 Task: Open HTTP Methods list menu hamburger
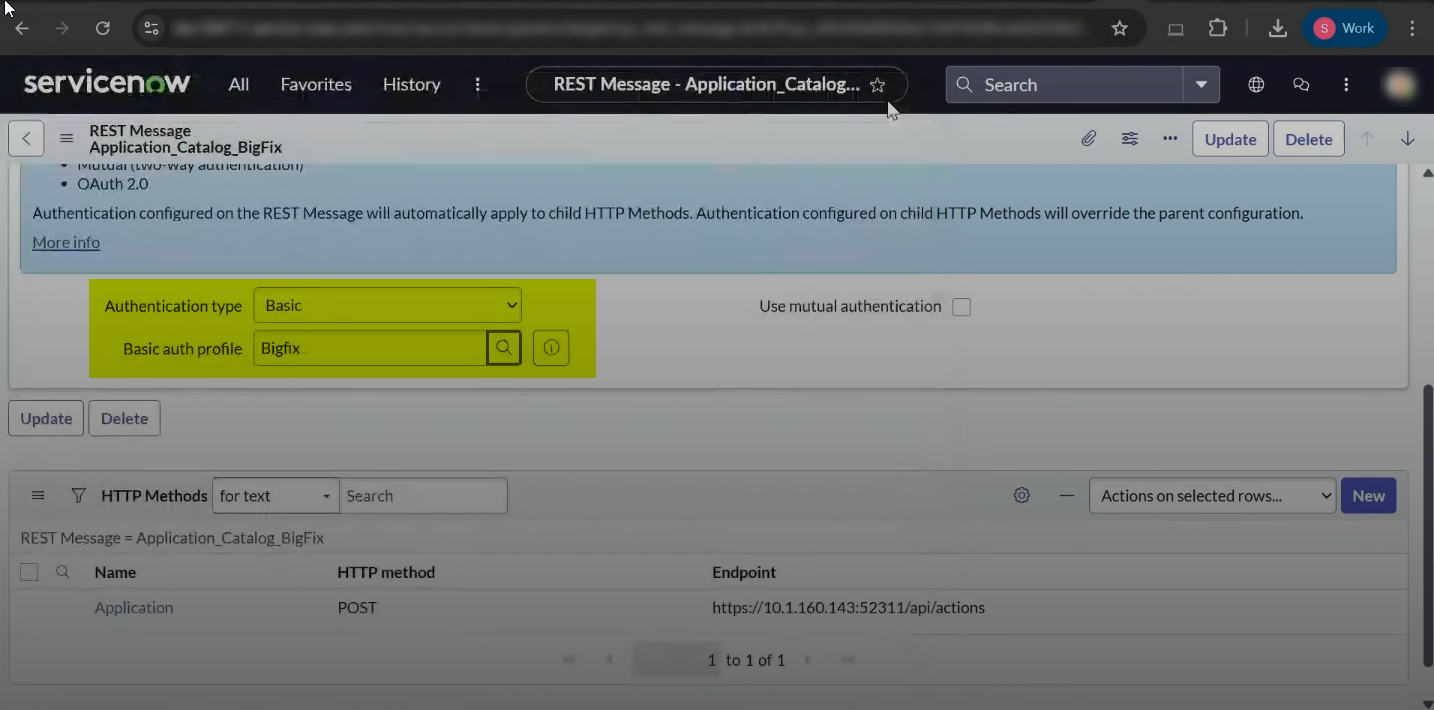[38, 495]
